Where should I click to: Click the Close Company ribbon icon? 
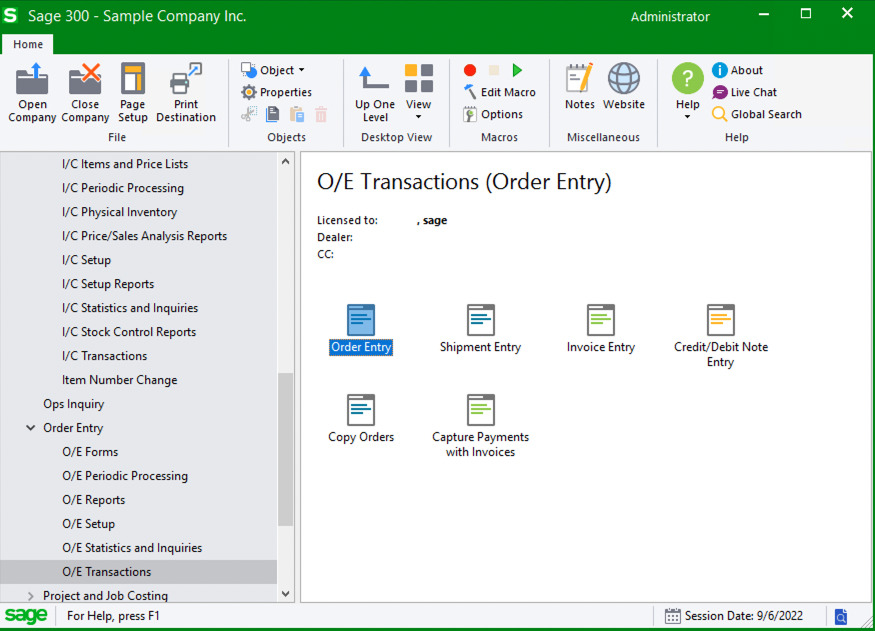click(85, 92)
